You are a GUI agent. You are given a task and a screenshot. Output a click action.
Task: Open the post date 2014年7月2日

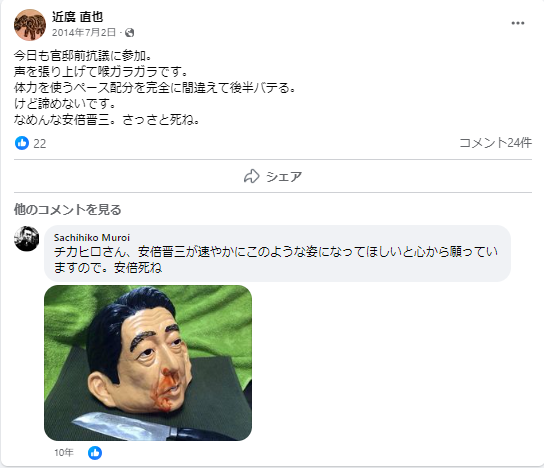(84, 33)
